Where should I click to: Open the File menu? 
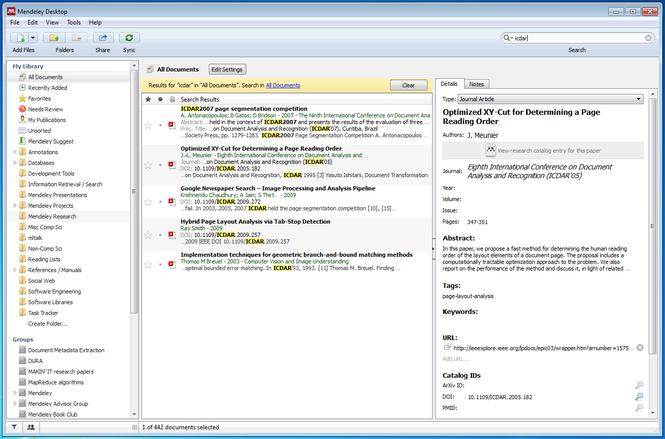click(14, 22)
